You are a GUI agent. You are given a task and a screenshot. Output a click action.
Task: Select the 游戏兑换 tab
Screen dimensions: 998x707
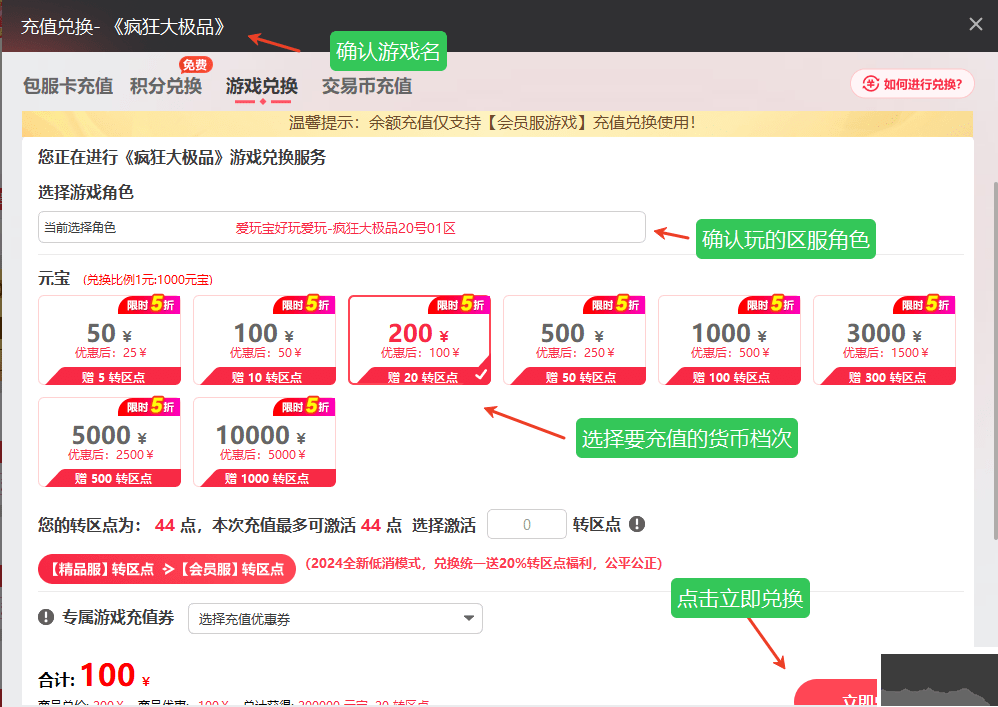click(261, 86)
